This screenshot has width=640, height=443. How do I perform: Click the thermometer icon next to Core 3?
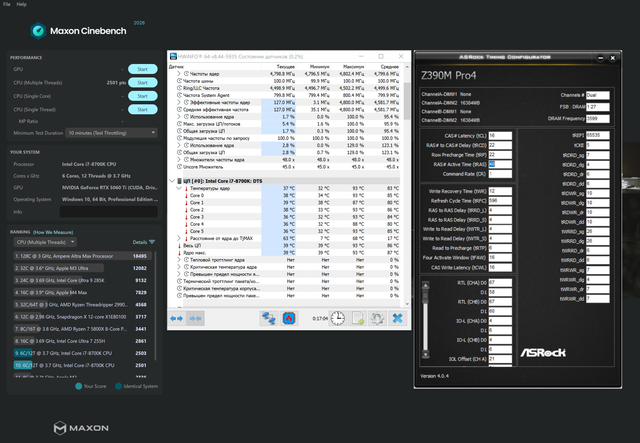(187, 217)
